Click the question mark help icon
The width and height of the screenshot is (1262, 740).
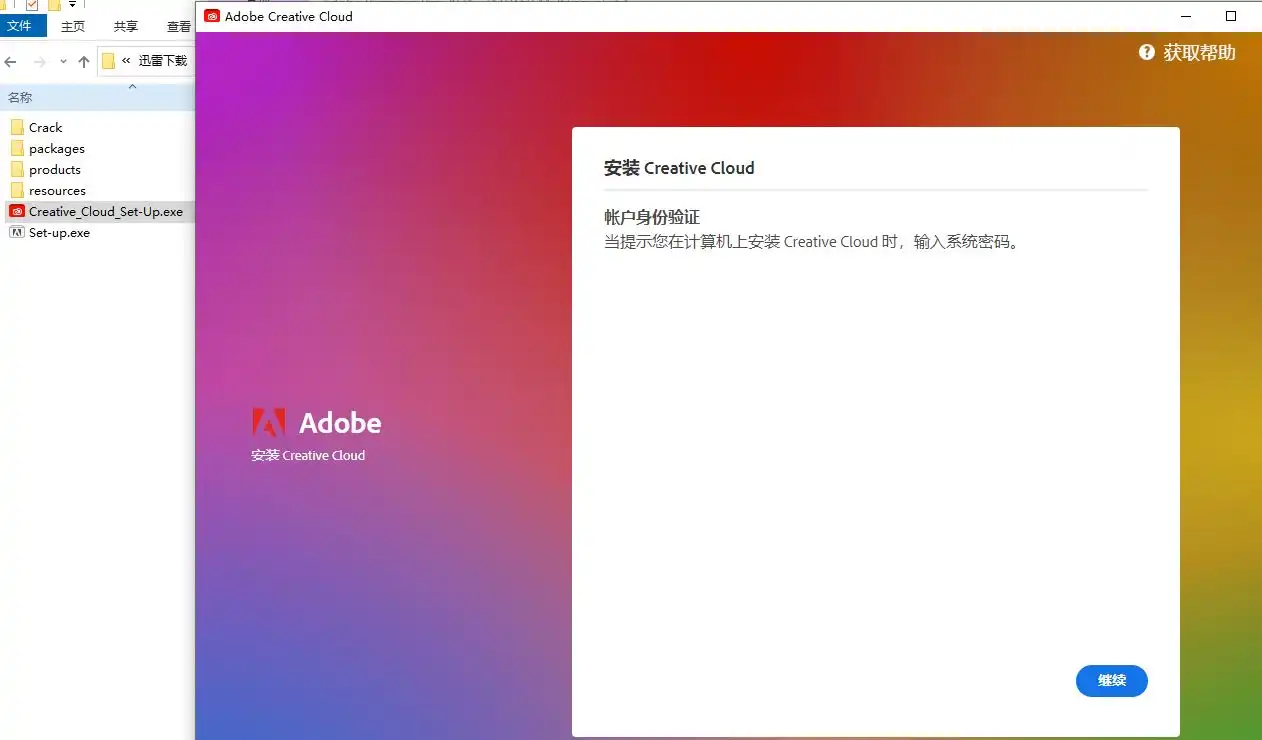tap(1147, 52)
